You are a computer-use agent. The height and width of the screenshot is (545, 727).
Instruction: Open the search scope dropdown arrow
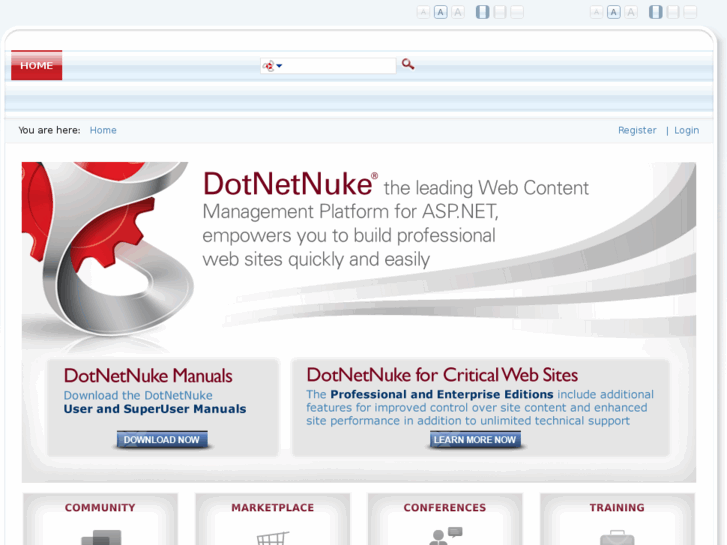tap(279, 66)
